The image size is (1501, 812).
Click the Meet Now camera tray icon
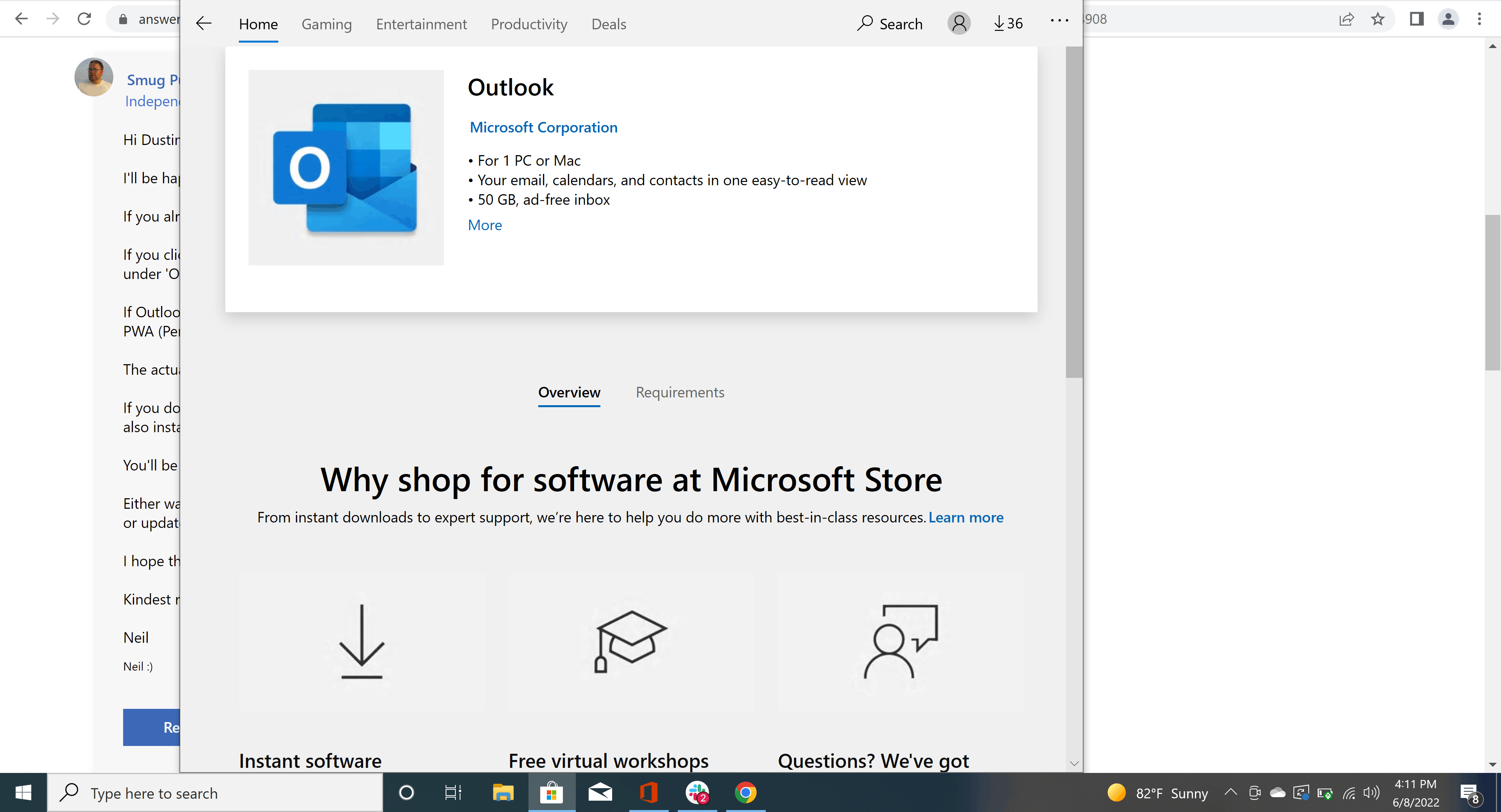1254,793
